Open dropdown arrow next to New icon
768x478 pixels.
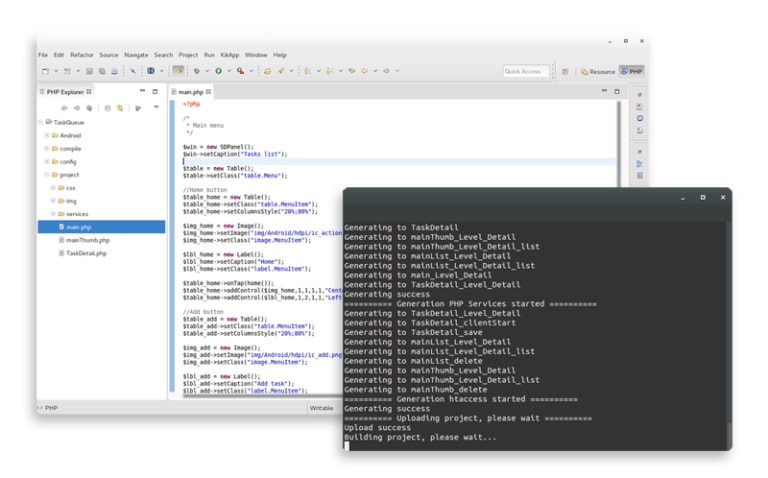click(56, 71)
